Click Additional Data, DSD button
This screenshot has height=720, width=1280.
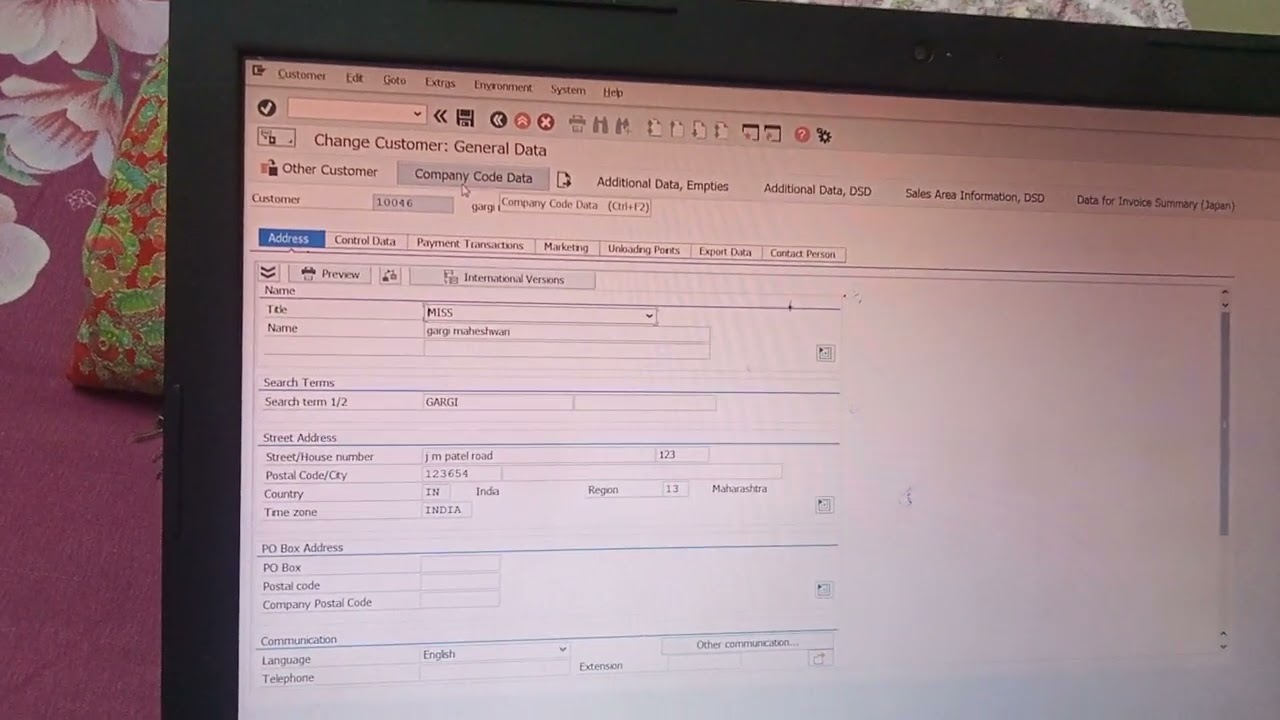(817, 189)
